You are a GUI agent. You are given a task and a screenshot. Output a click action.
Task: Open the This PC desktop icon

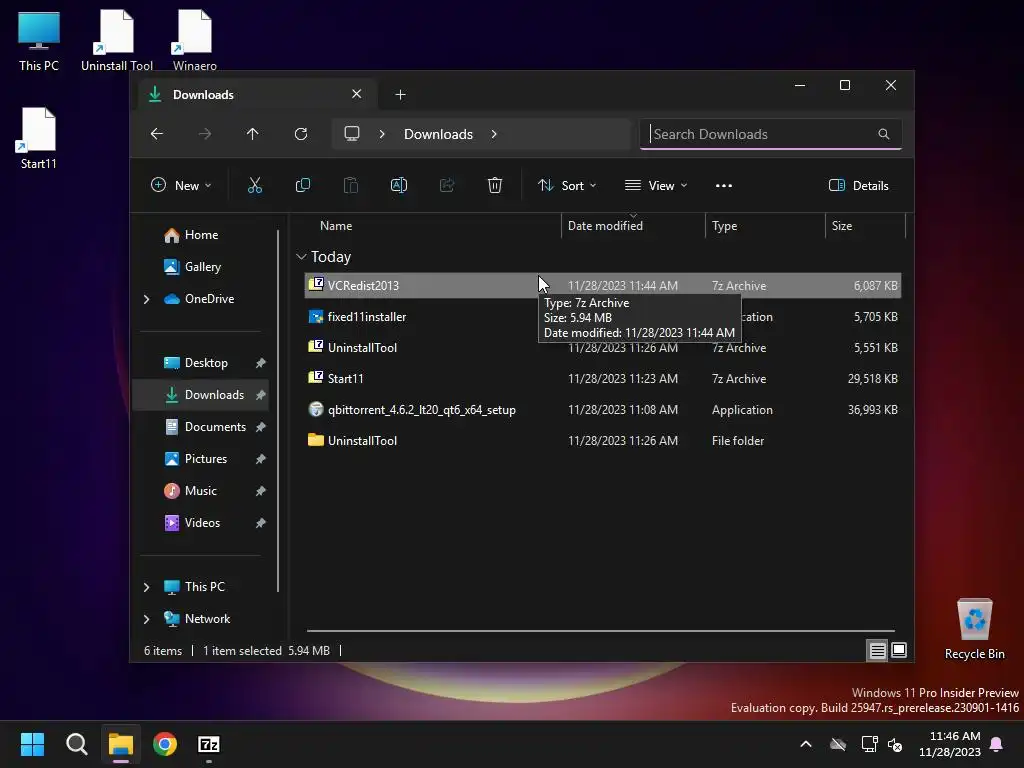[39, 40]
